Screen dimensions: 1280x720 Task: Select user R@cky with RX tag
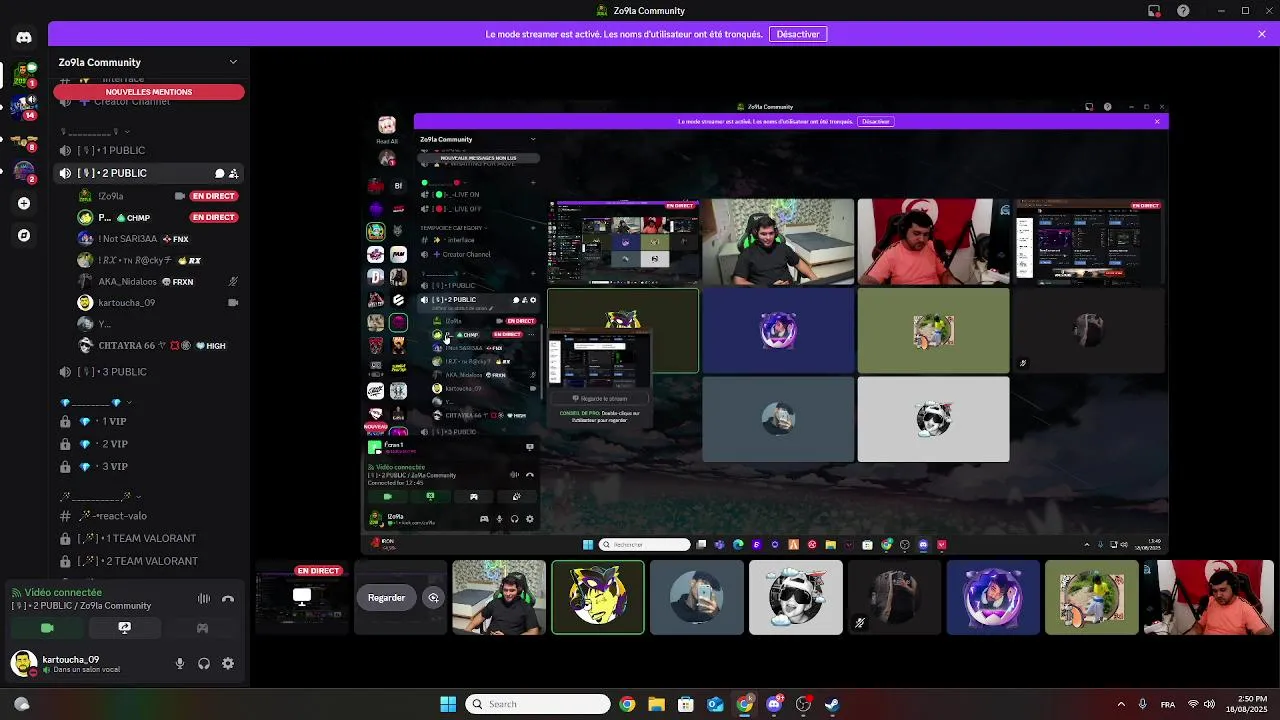click(x=158, y=260)
